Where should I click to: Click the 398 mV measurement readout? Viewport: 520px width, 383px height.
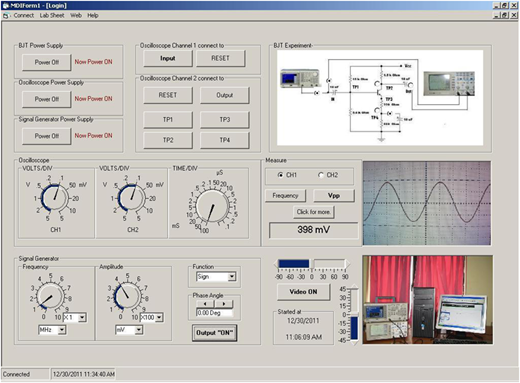tap(314, 230)
